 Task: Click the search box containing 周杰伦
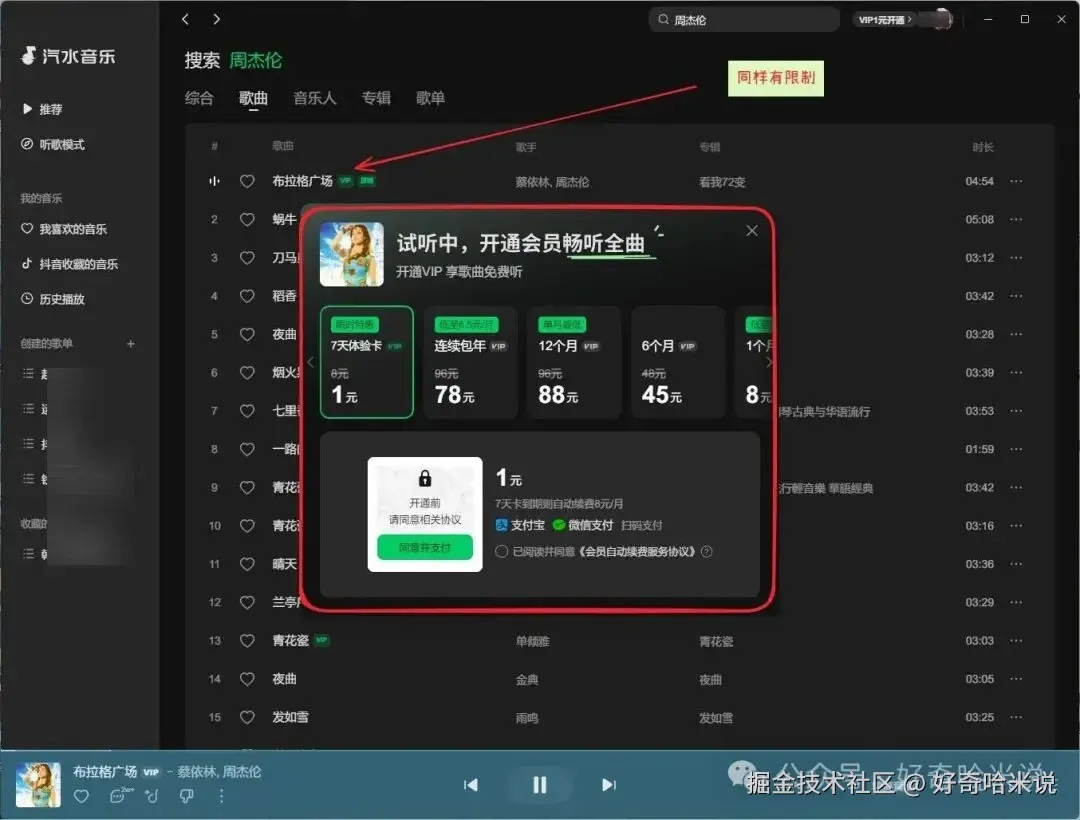click(x=744, y=19)
